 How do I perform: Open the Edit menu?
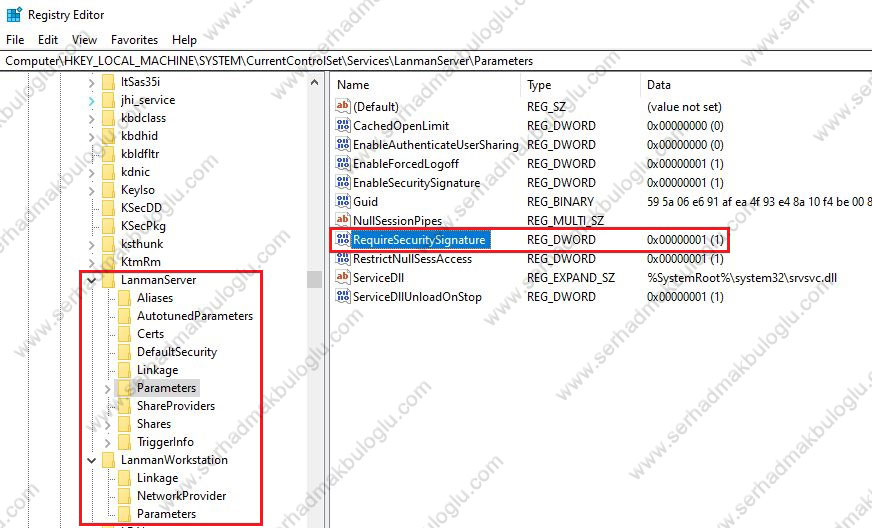[x=48, y=40]
